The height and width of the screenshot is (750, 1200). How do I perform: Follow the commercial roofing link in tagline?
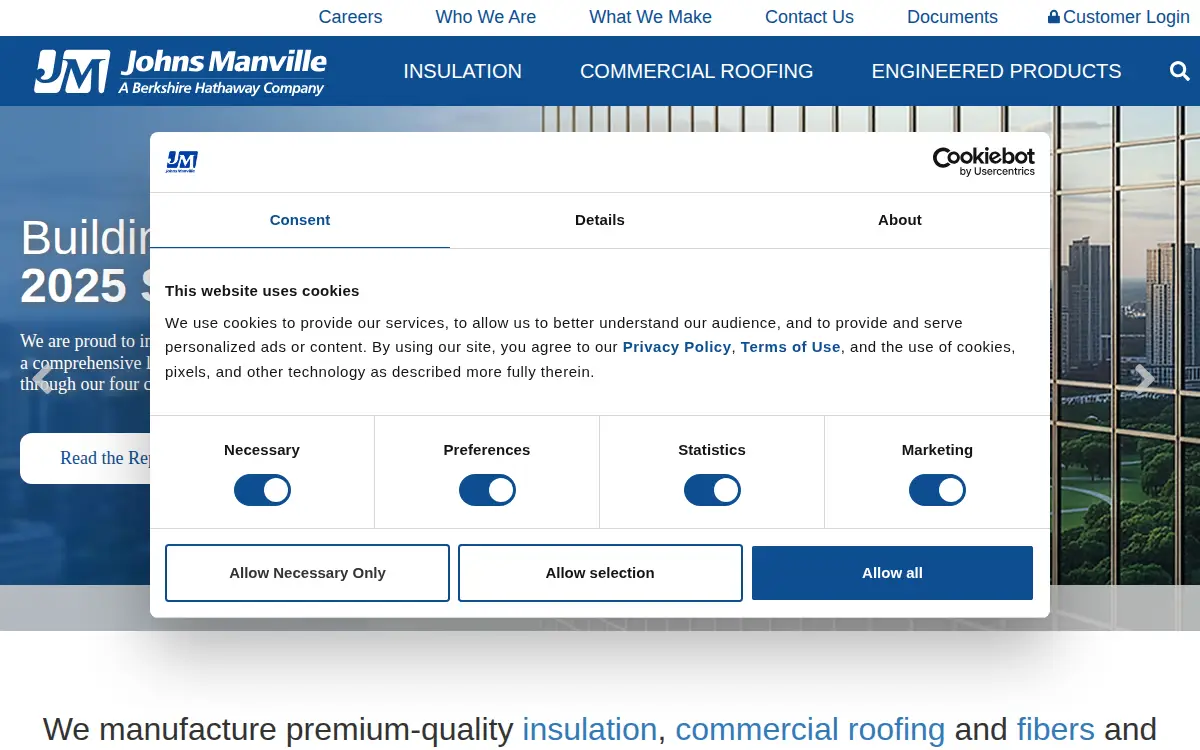810,729
